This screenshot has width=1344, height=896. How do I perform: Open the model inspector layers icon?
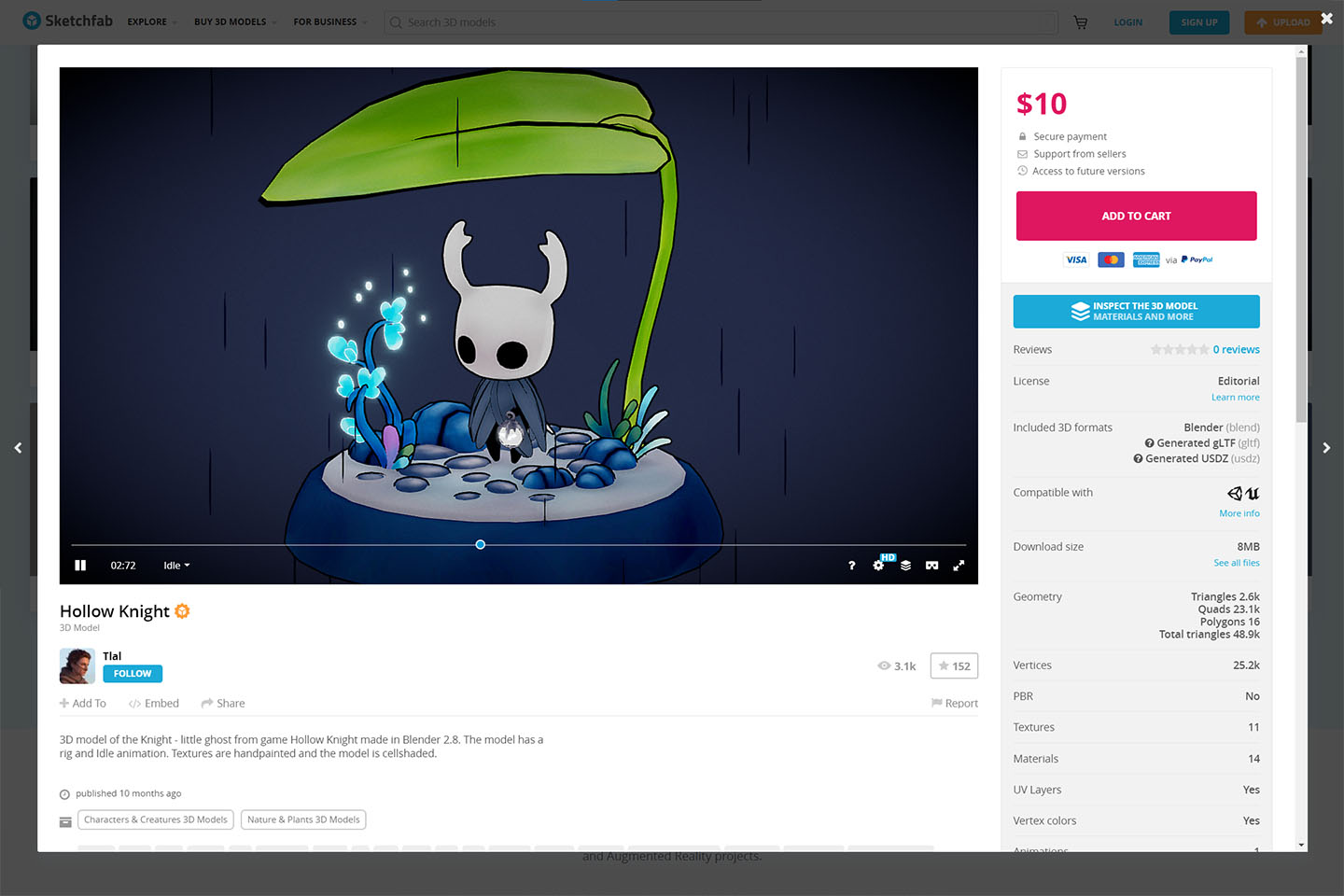pos(905,566)
